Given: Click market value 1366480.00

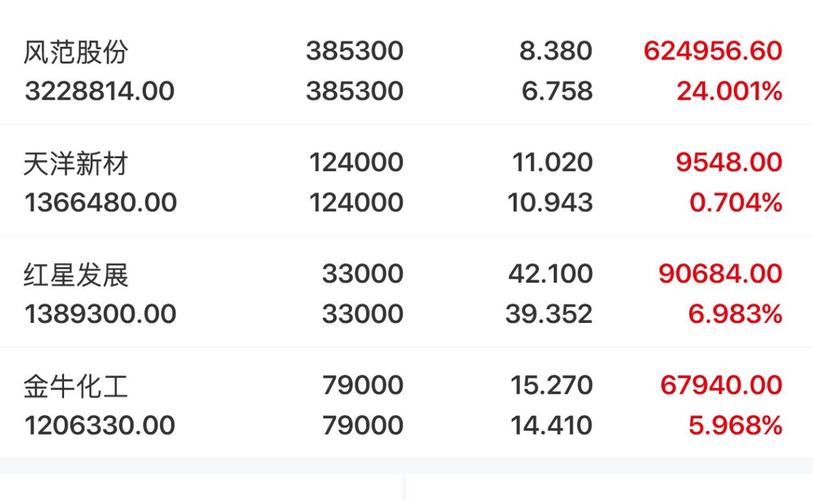Looking at the screenshot, I should [101, 202].
